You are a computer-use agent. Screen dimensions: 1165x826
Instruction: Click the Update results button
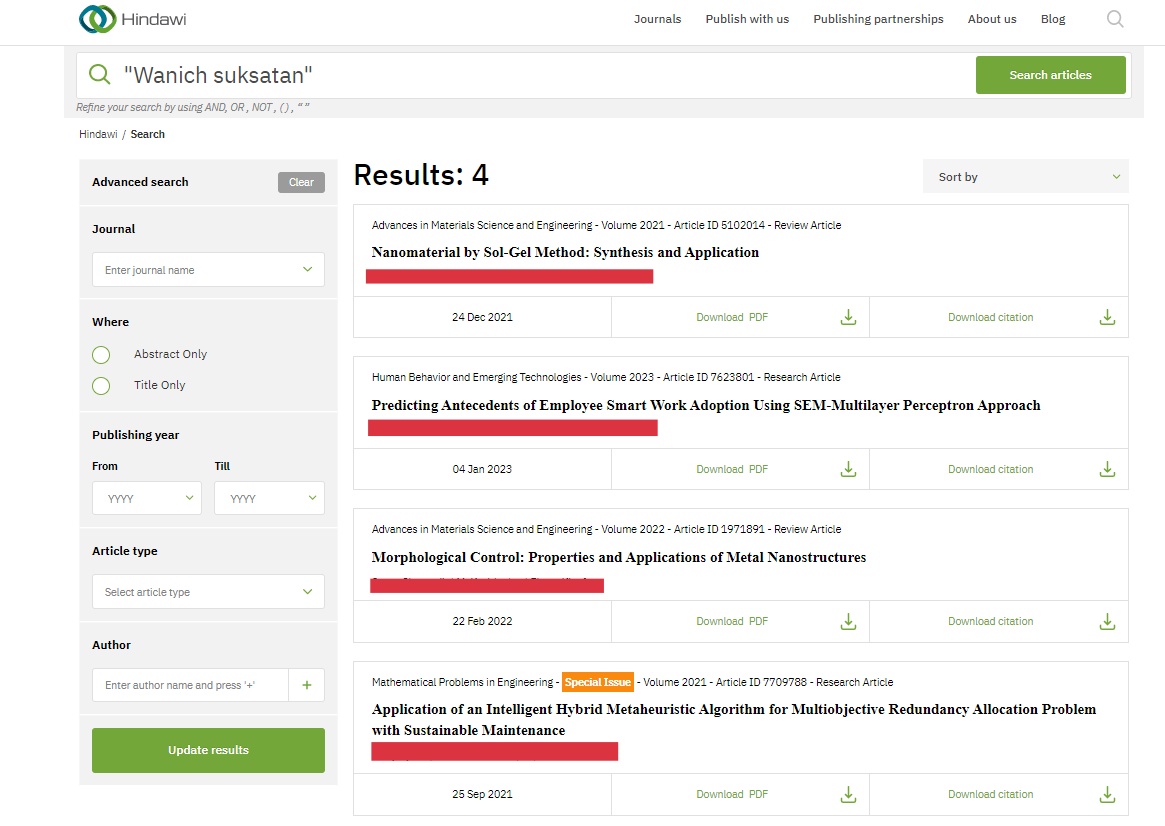[x=208, y=750]
